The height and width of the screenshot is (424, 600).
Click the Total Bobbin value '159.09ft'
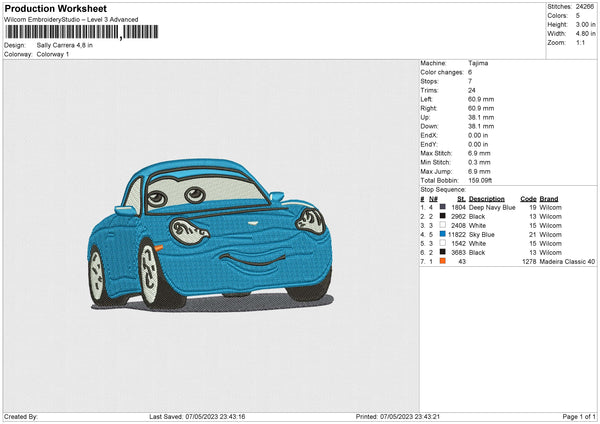480,180
